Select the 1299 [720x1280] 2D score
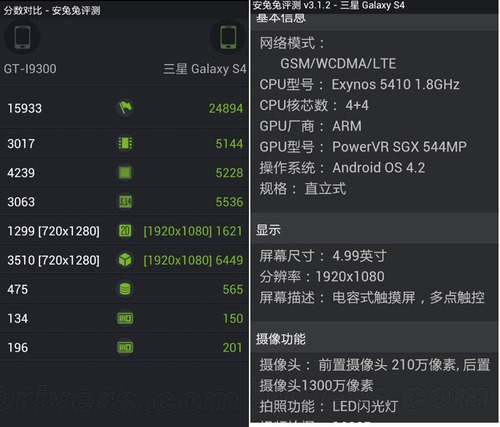The image size is (500, 427). coord(53,231)
